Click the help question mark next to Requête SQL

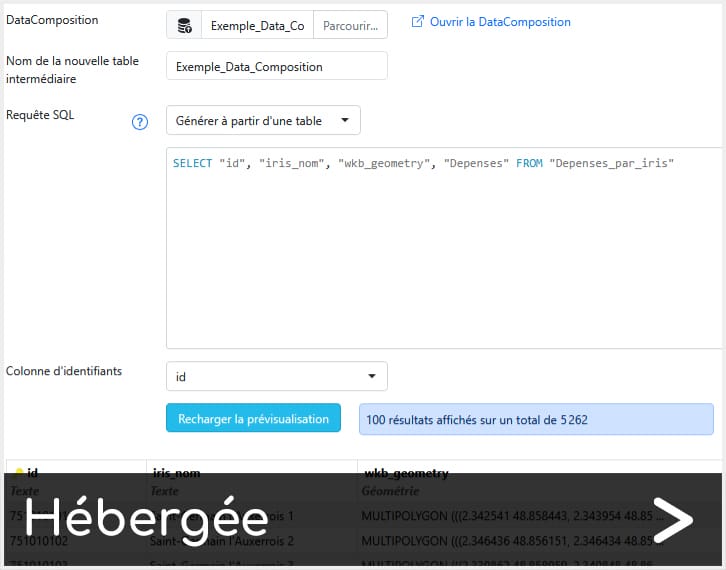point(140,122)
